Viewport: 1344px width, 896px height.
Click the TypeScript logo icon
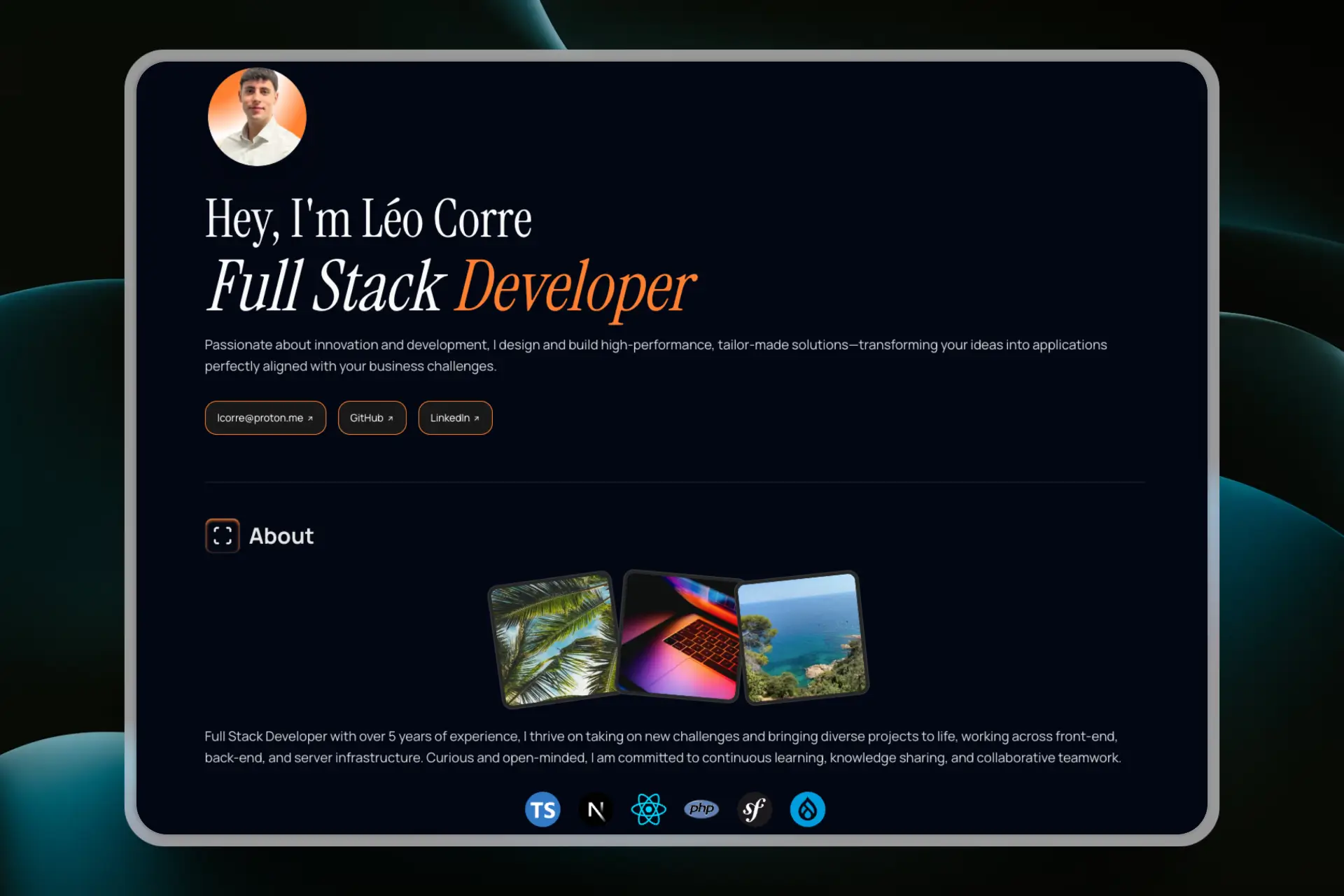click(542, 809)
